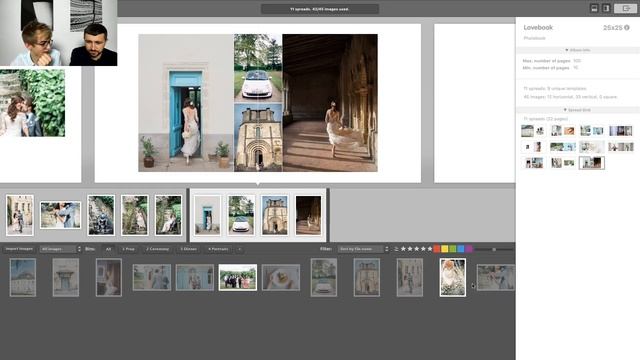Click the Lovebook album title
Screen dimensions: 640x360
[538, 27]
